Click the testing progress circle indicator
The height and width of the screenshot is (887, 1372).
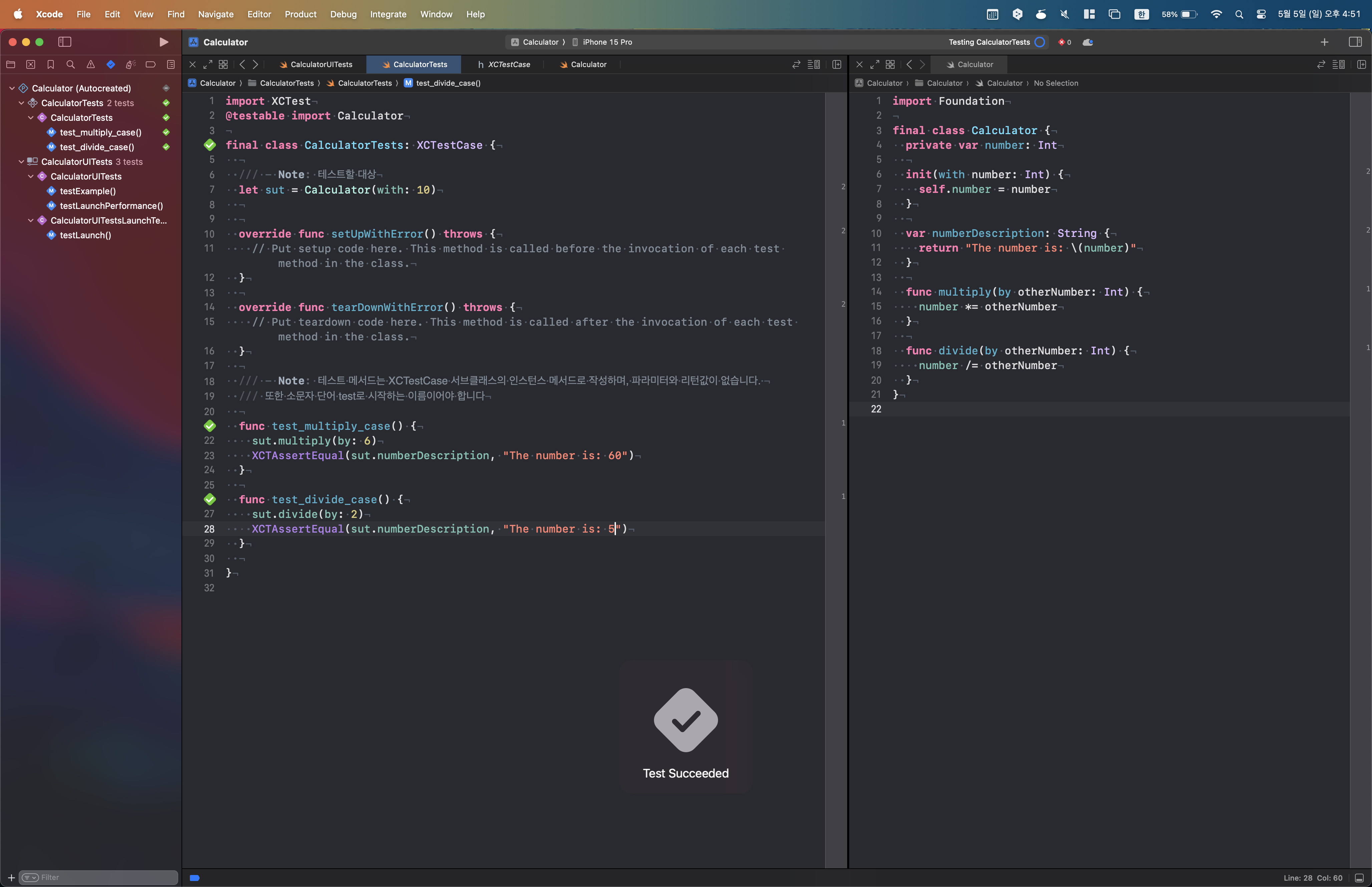click(x=1040, y=42)
